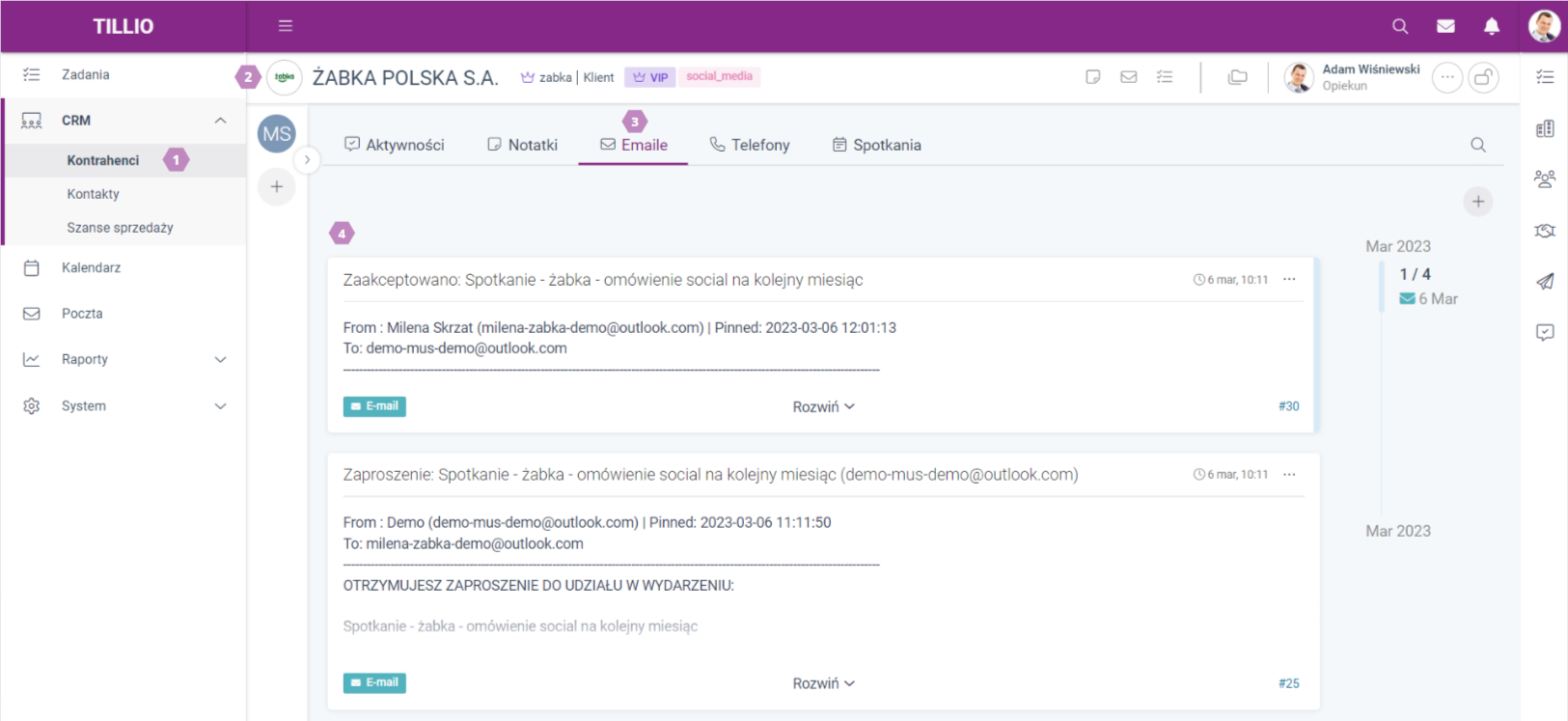Open paper plane send icon in right rail
Screen dimensions: 1568x721
click(1545, 281)
